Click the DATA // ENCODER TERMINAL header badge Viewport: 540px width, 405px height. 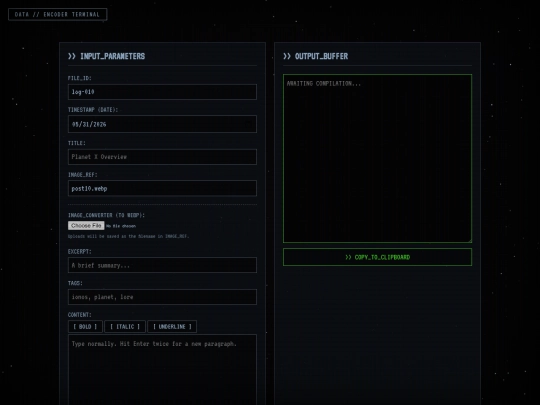pos(58,14)
